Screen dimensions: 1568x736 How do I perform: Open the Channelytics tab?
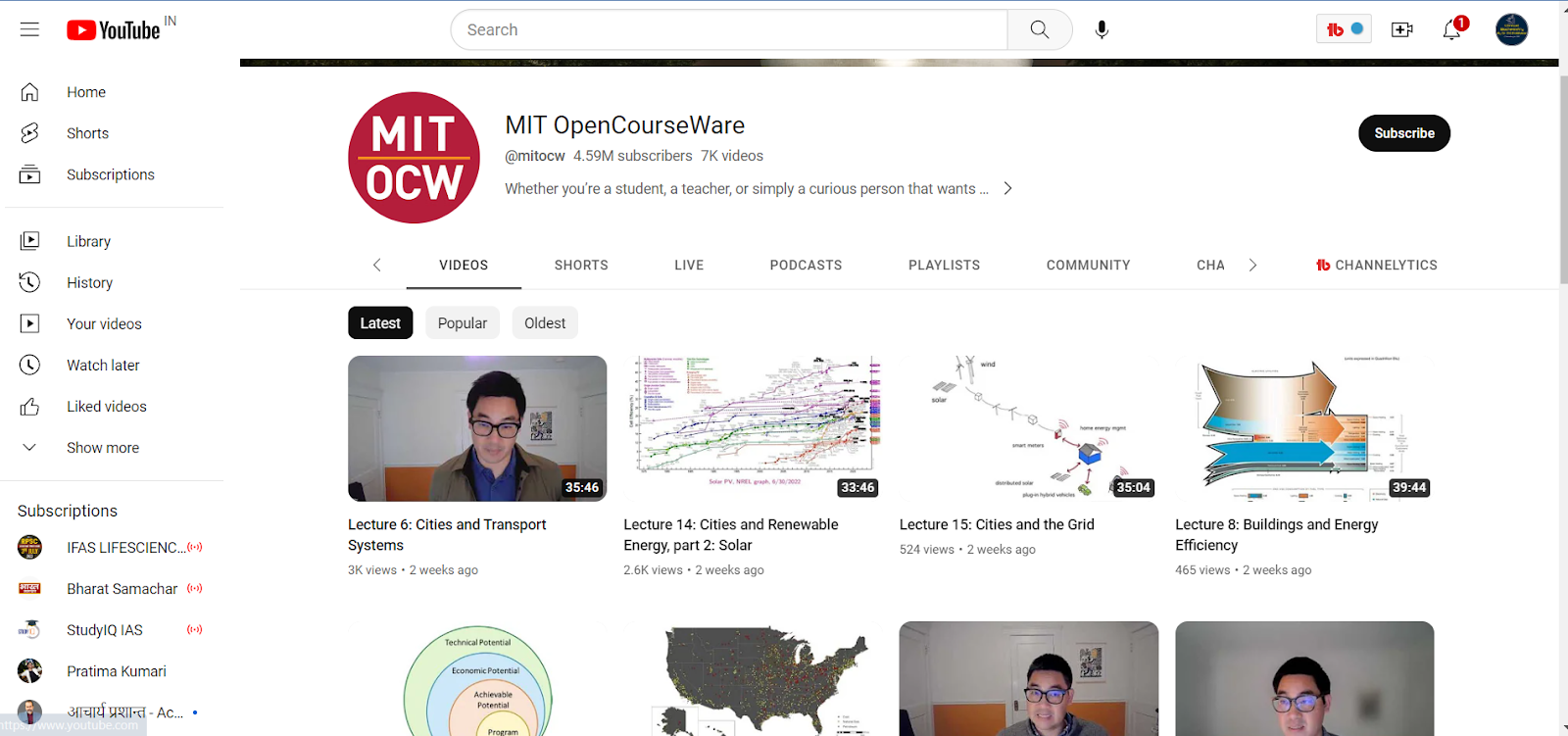coord(1377,266)
